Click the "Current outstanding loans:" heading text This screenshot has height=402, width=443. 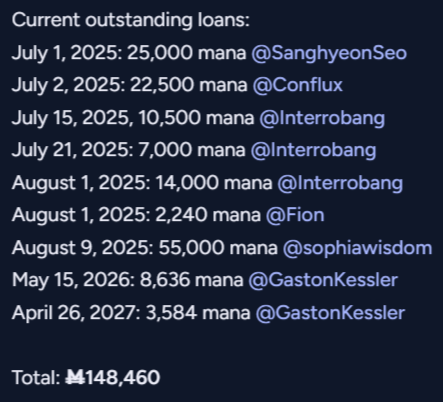tap(131, 20)
